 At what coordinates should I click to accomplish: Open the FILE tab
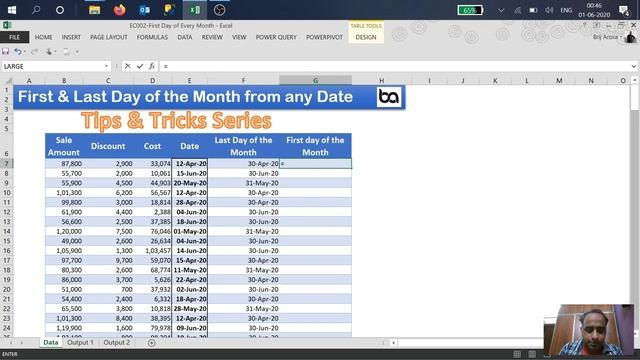coord(14,37)
